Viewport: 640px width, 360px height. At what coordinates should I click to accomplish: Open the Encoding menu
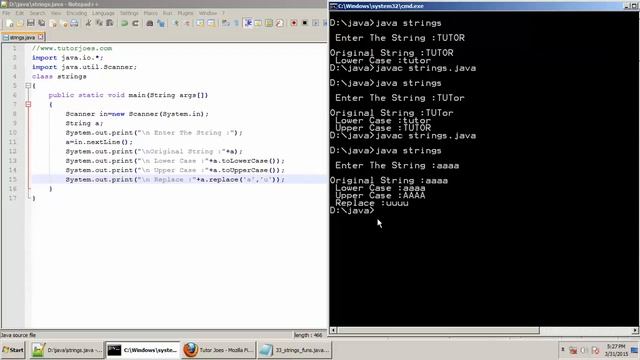pos(77,13)
